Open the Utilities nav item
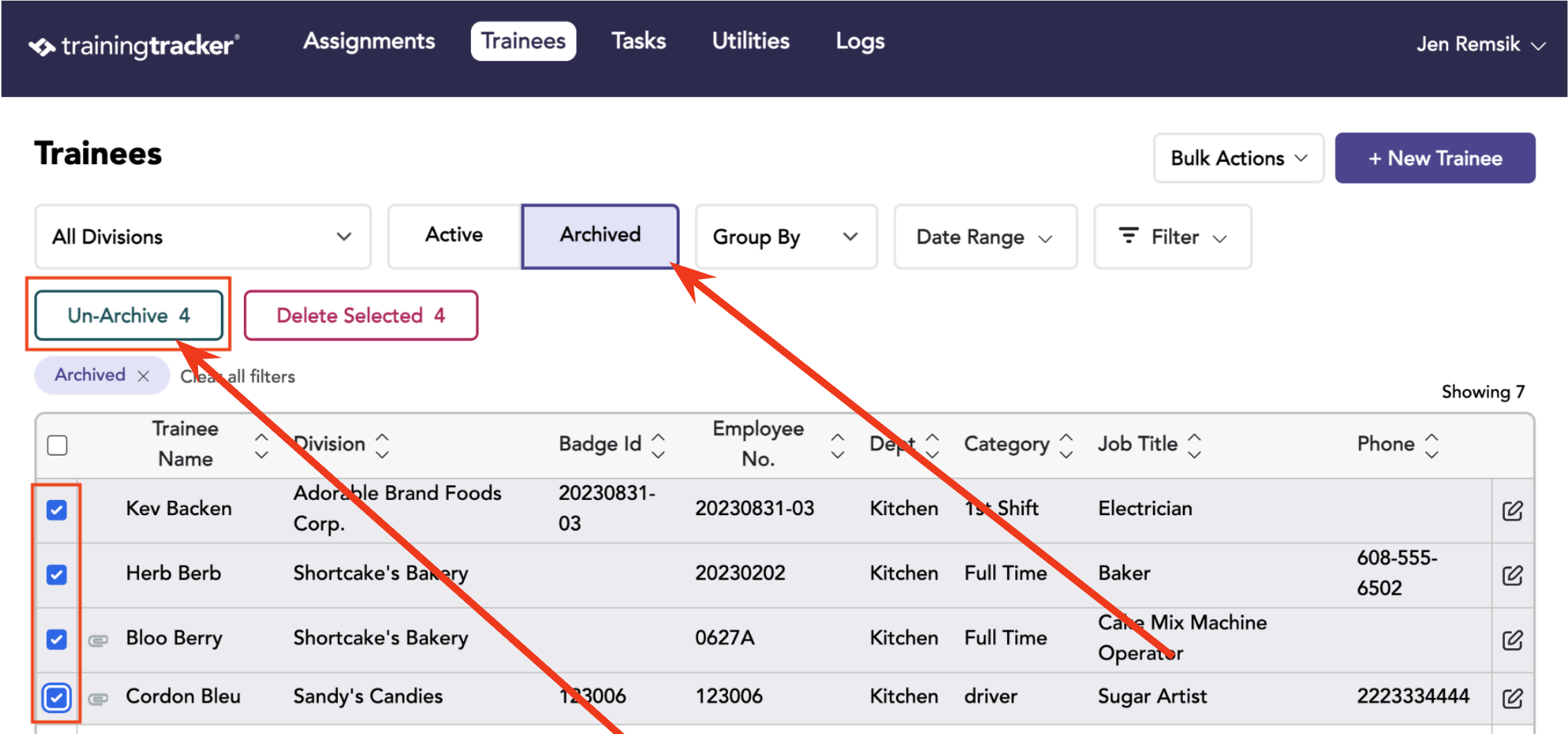 (x=751, y=41)
